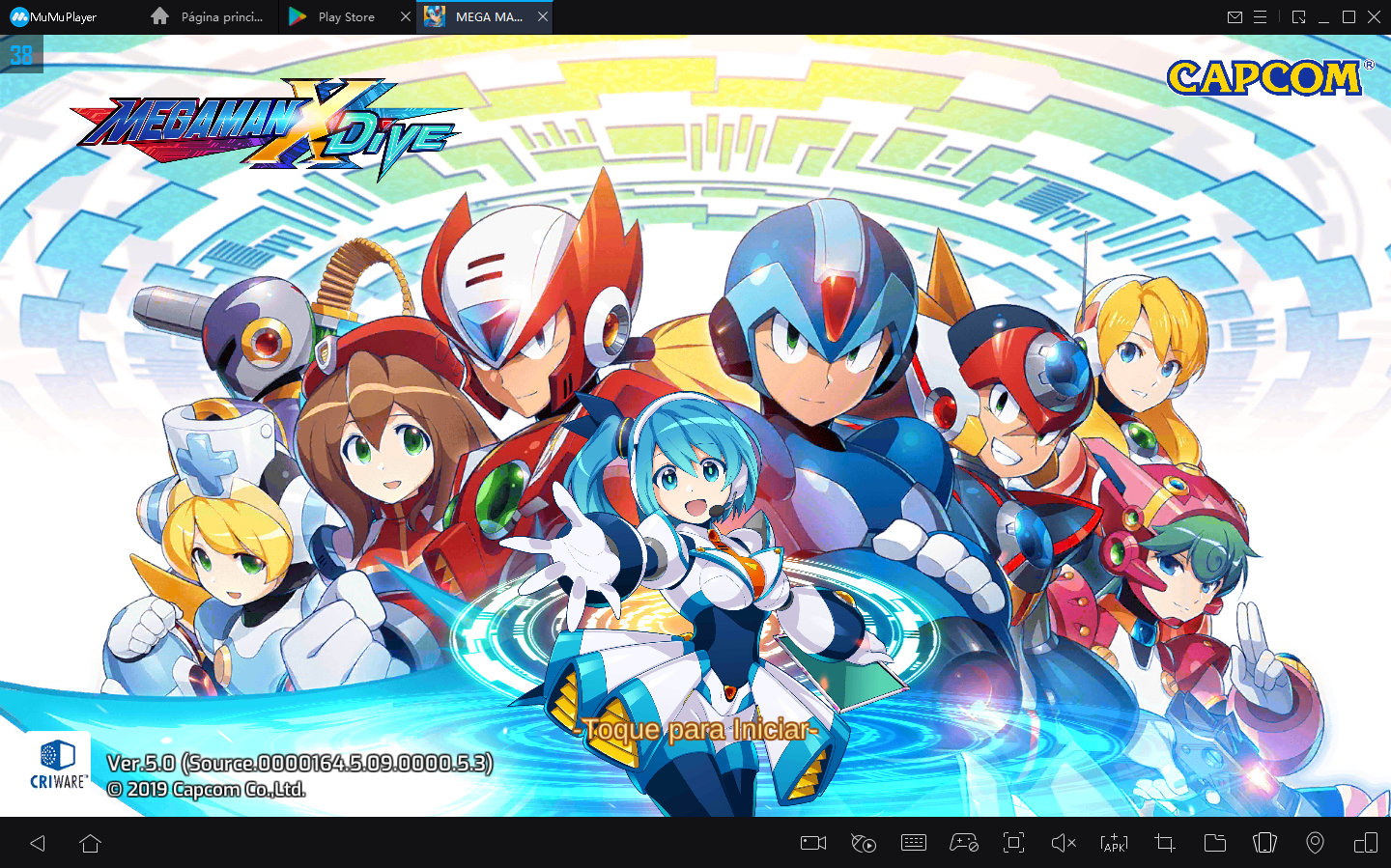Set a virtual GPS location
This screenshot has width=1391, height=868.
1316,843
